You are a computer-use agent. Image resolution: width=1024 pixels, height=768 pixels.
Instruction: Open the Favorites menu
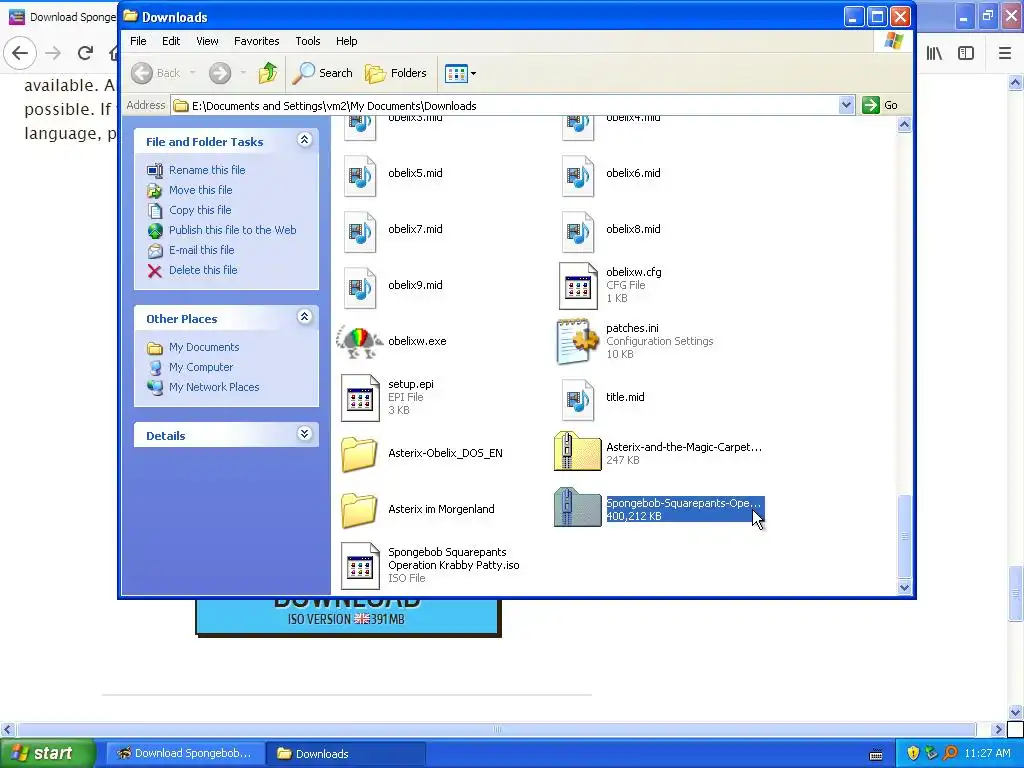[x=257, y=41]
